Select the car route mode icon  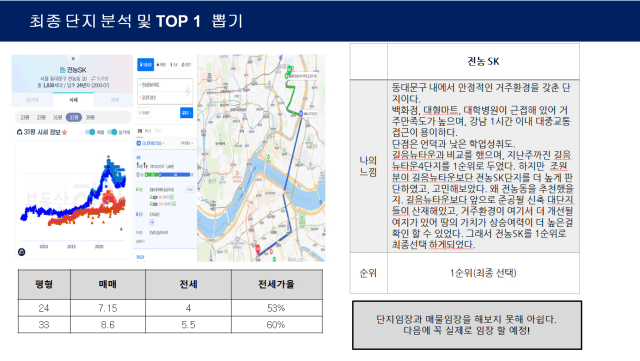click(x=162, y=65)
